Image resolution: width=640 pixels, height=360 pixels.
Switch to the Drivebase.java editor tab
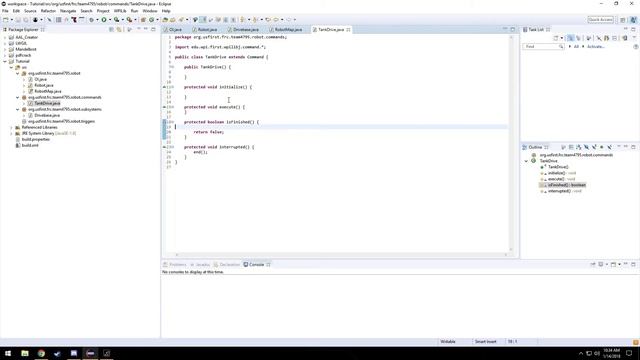coord(245,30)
